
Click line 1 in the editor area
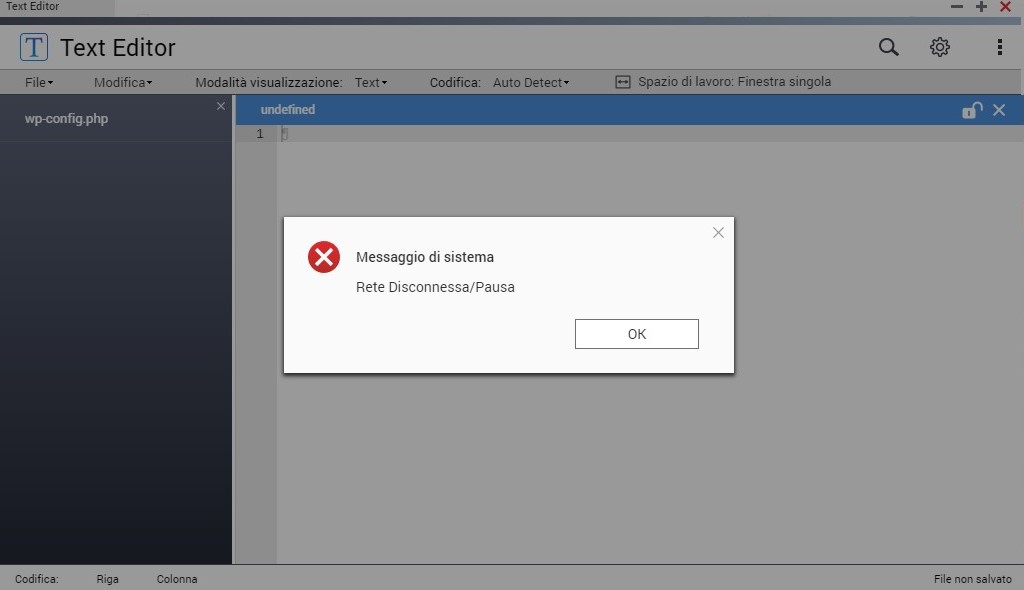click(500, 134)
